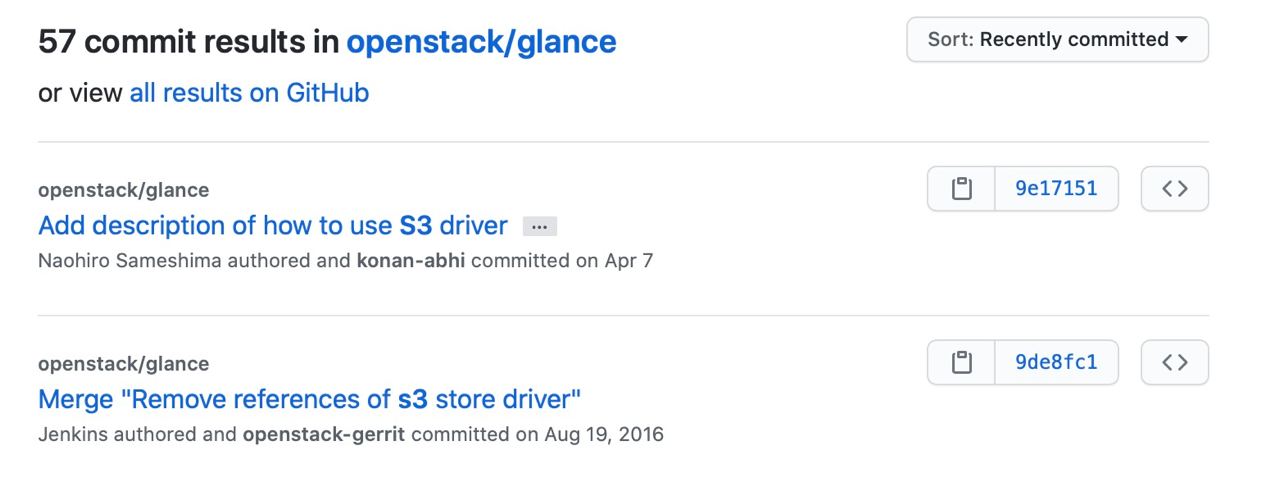Viewport: 1280px width, 487px height.
Task: Expand the S3 driver commit description ellipsis
Action: tap(540, 227)
